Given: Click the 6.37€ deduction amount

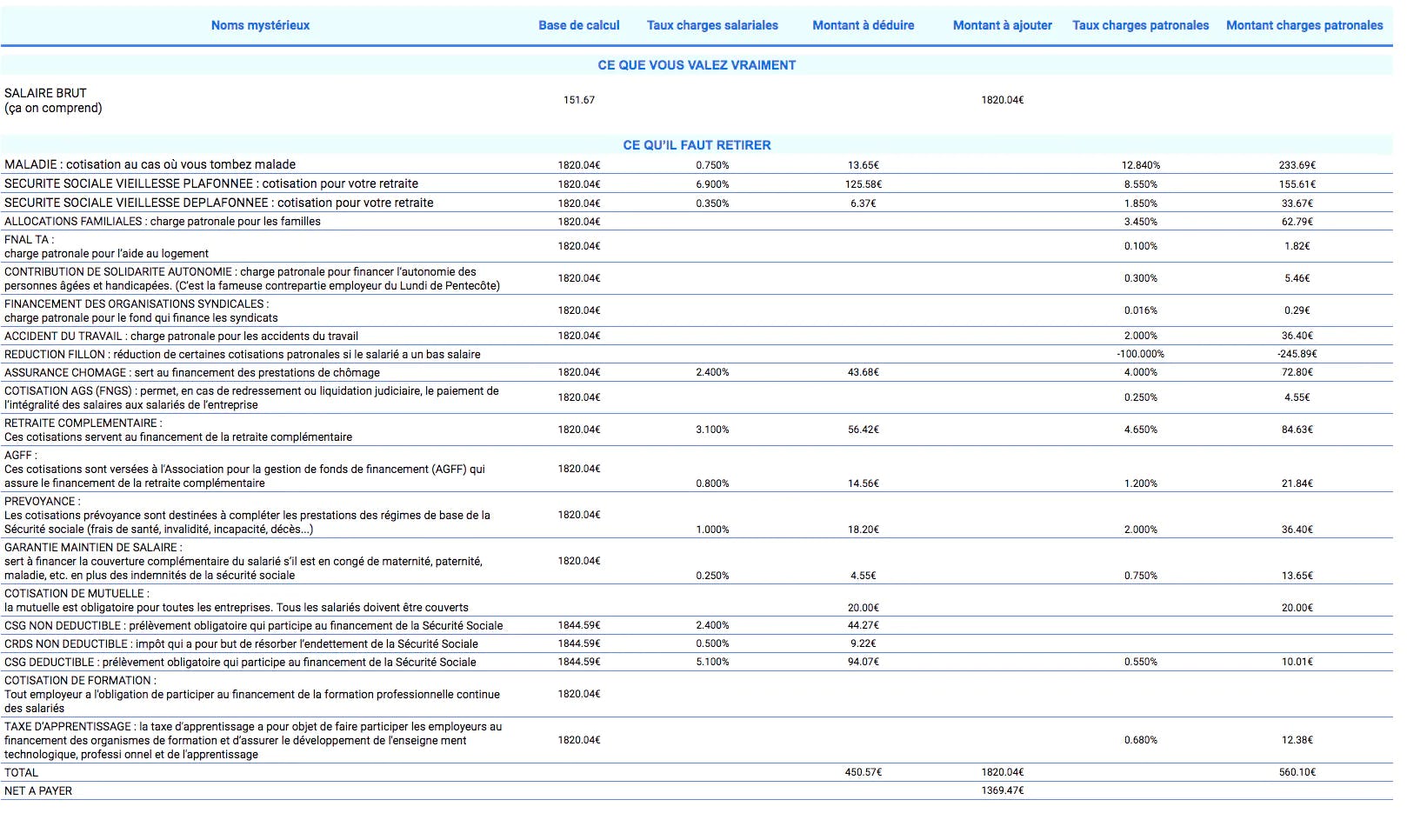Looking at the screenshot, I should coord(864,203).
